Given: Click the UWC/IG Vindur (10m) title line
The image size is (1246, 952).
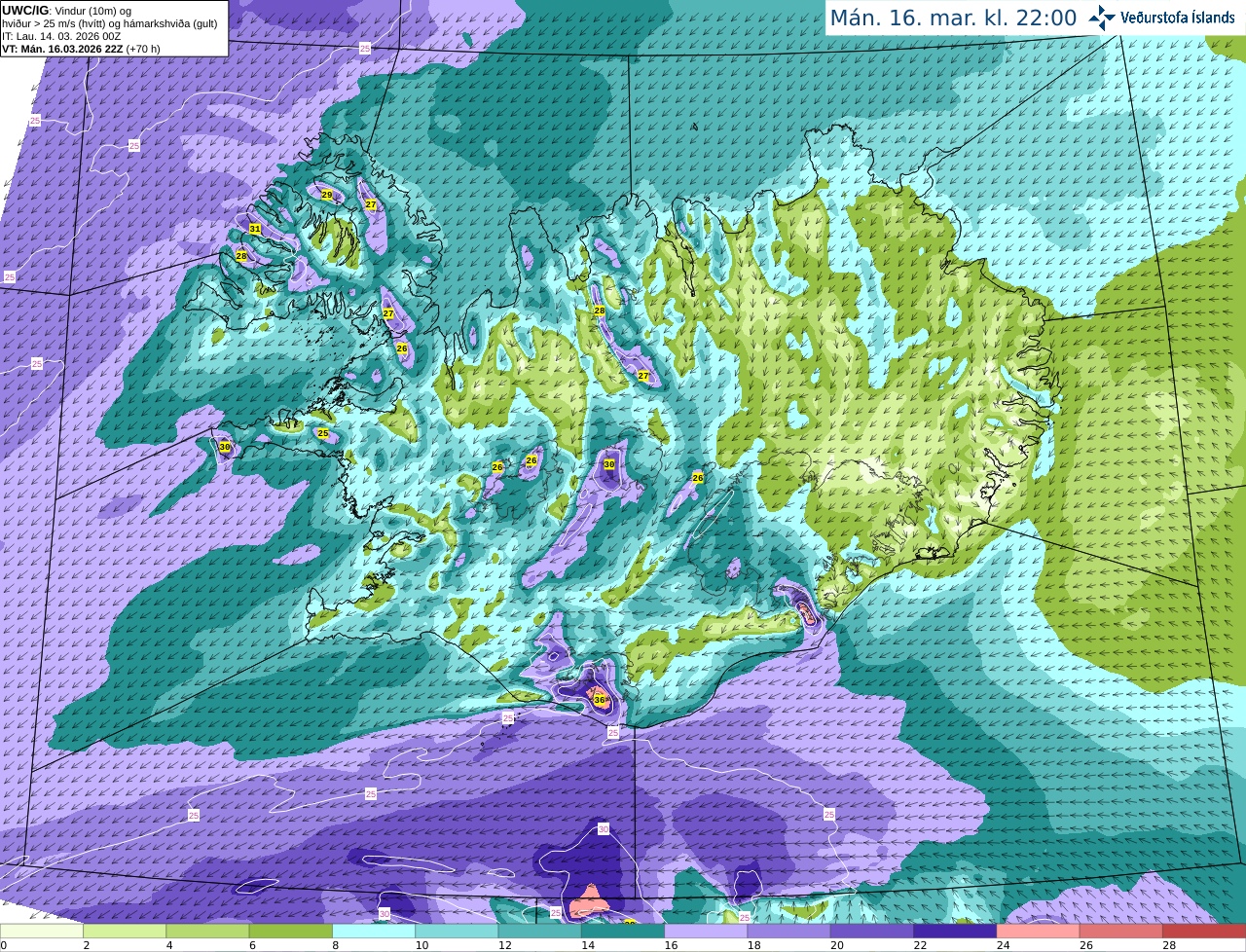Looking at the screenshot, I should (x=66, y=11).
